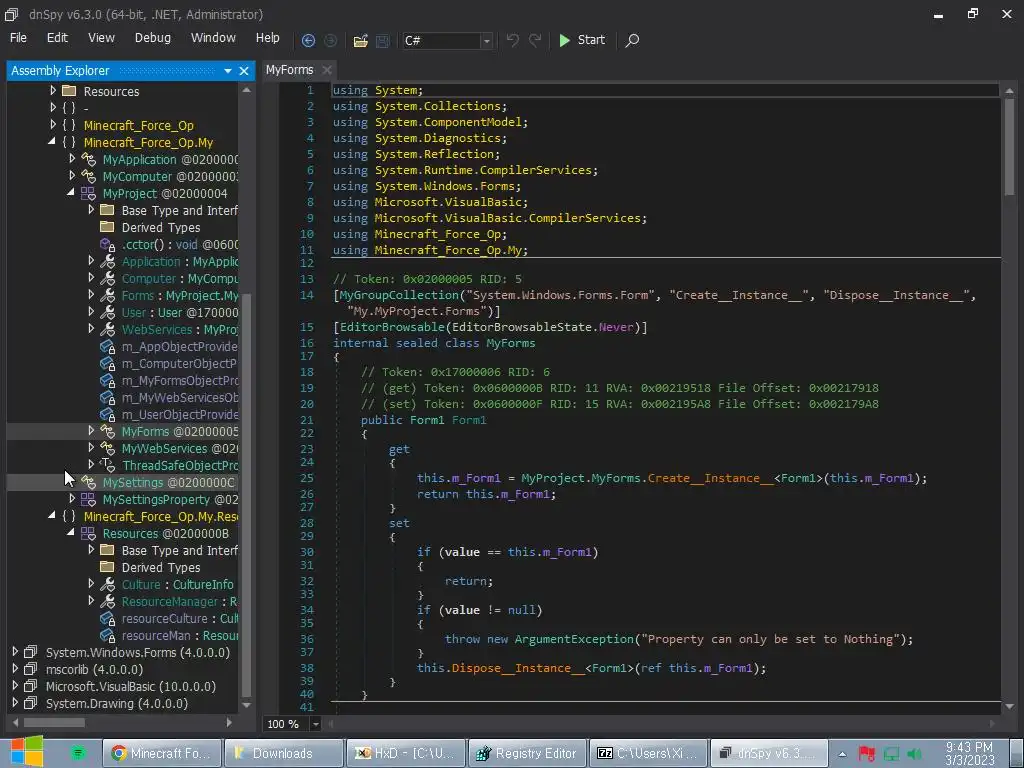Click the Create__Instance__ method link in code

click(710, 478)
